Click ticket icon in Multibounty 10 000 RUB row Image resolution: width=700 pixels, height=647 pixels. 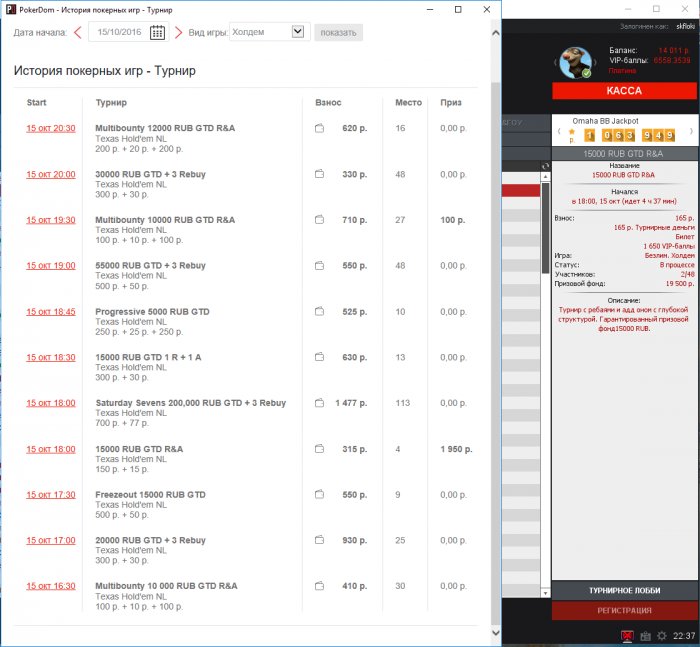click(x=319, y=586)
